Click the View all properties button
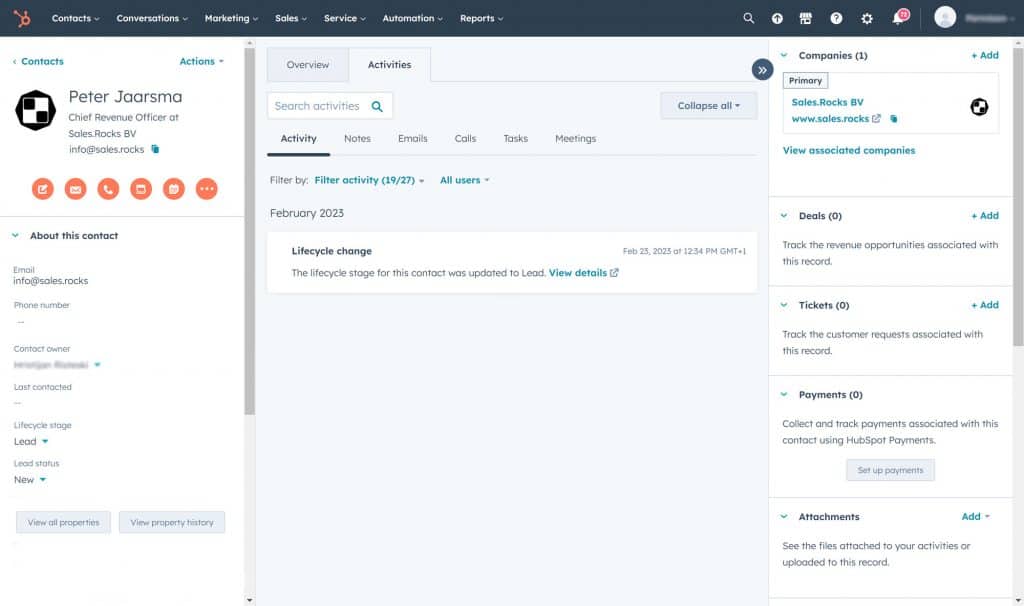Image resolution: width=1024 pixels, height=606 pixels. pos(63,522)
